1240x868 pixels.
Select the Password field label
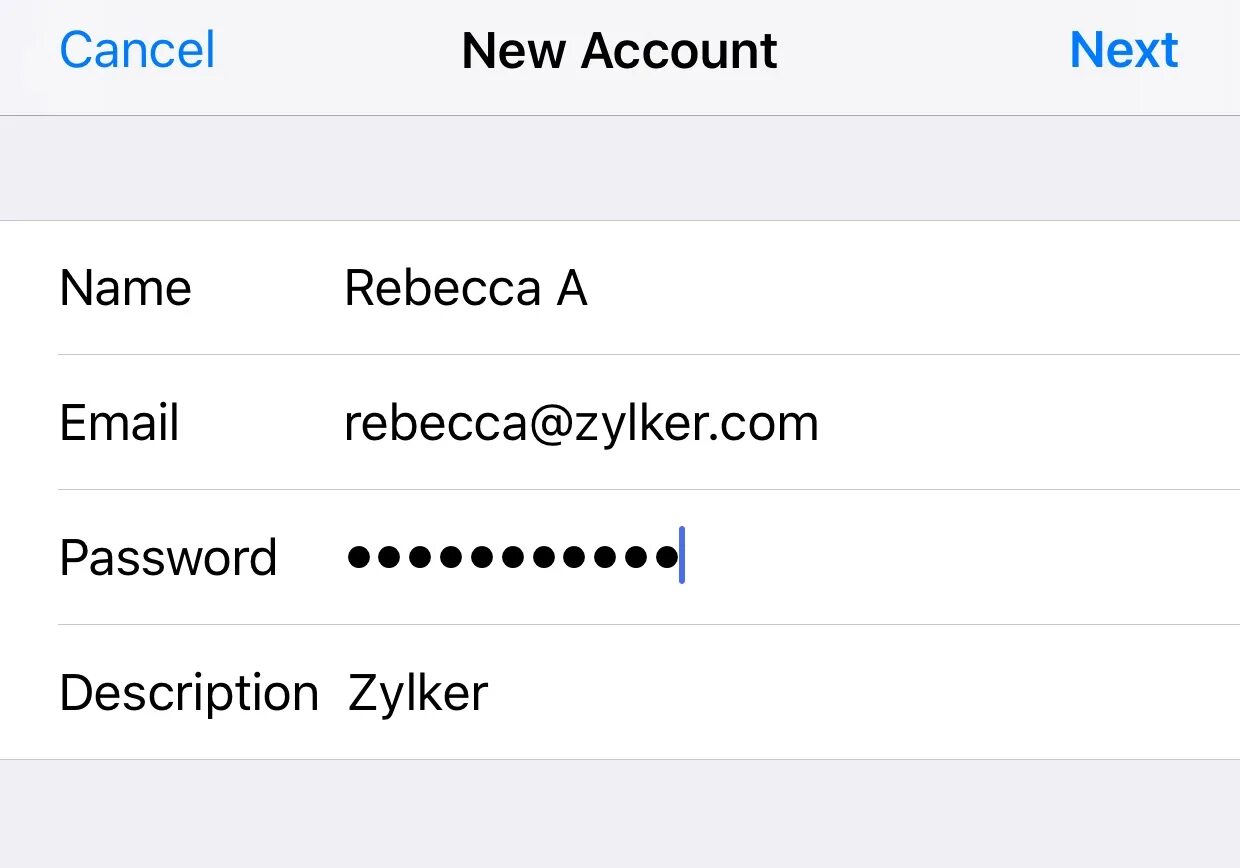coord(168,557)
